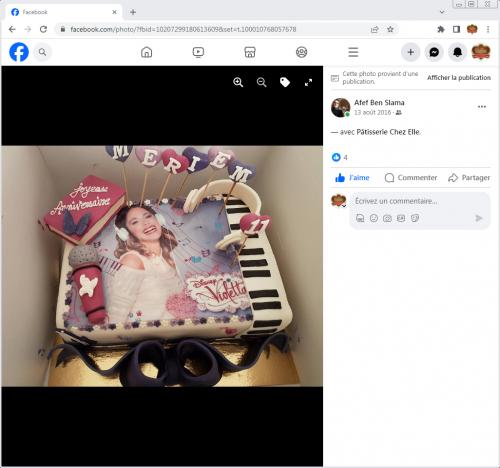Open the account profile menu

point(481,52)
